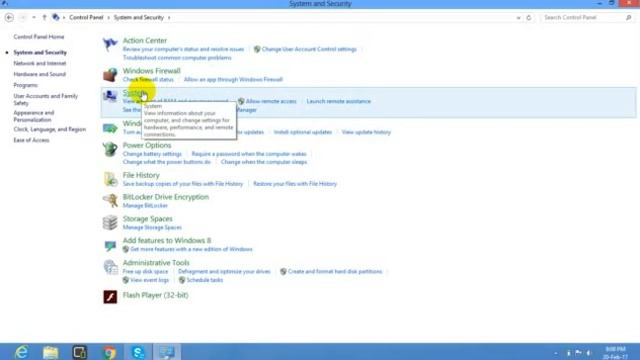The image size is (640, 360).
Task: Click the Add features to Windows 8 icon
Action: pyautogui.click(x=110, y=245)
